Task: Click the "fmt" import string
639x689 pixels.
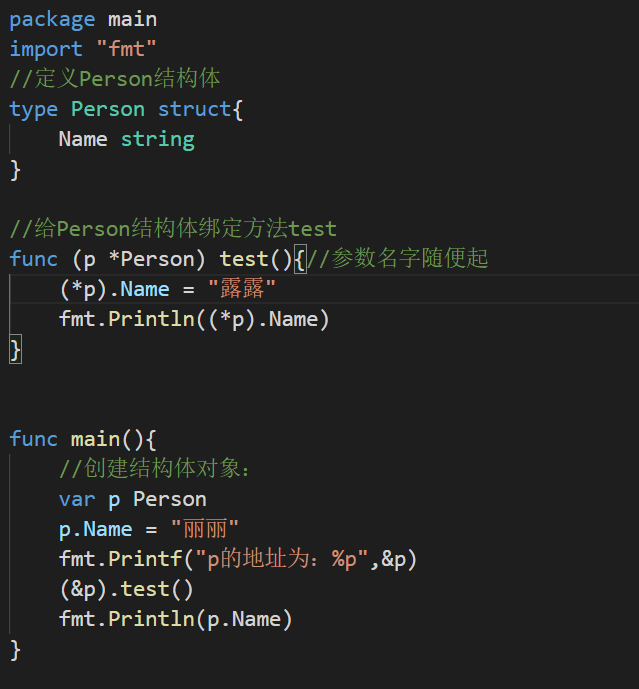Action: tap(127, 49)
